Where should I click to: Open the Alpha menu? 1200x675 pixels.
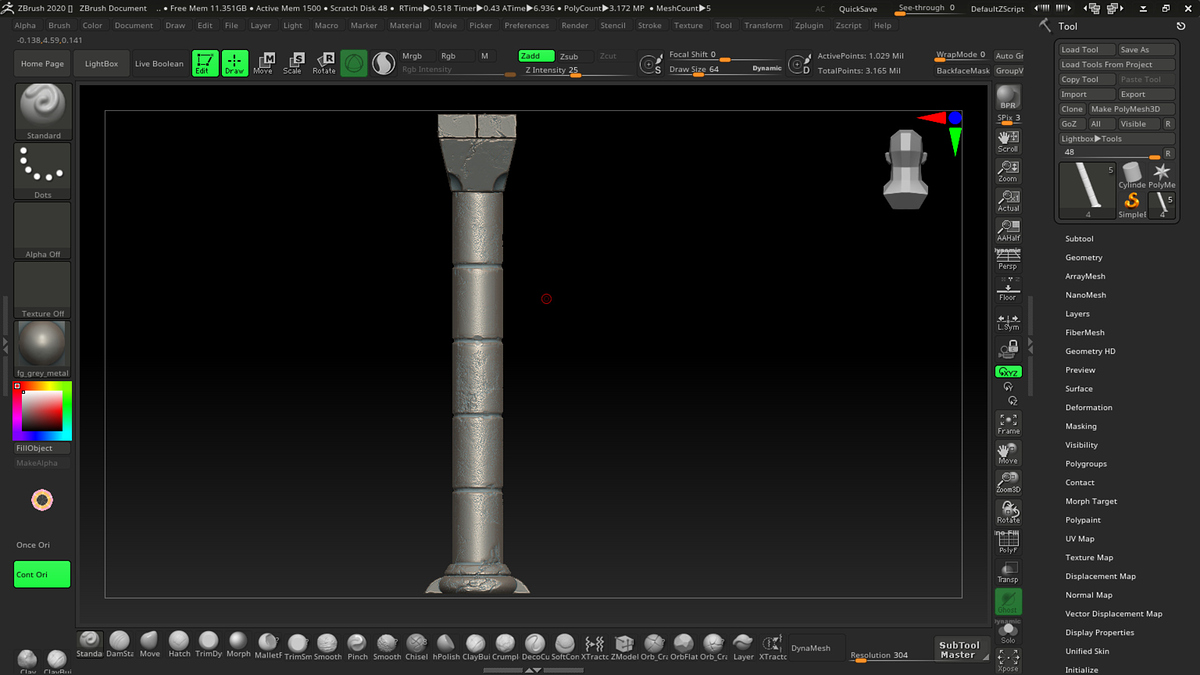click(x=25, y=25)
